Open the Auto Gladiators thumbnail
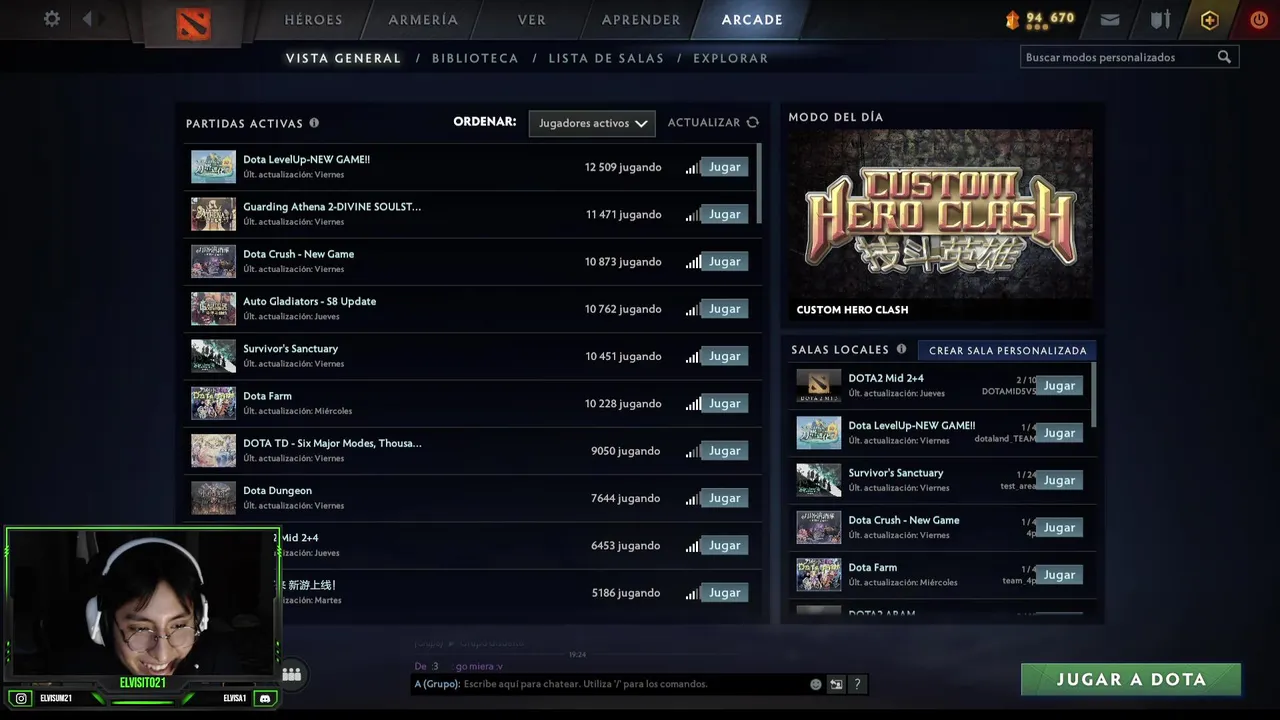1280x720 pixels. (x=213, y=309)
